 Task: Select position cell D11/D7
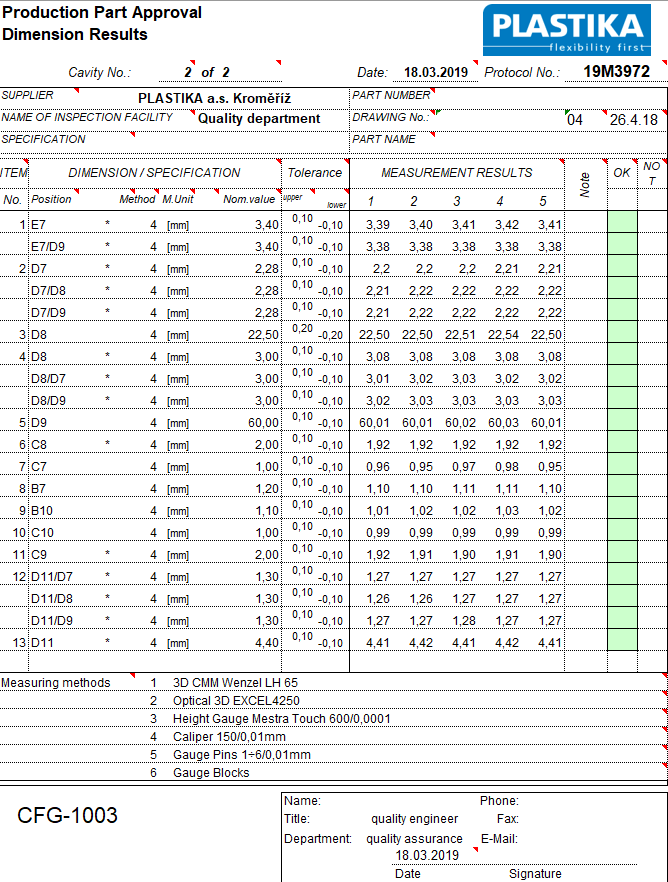(52, 577)
